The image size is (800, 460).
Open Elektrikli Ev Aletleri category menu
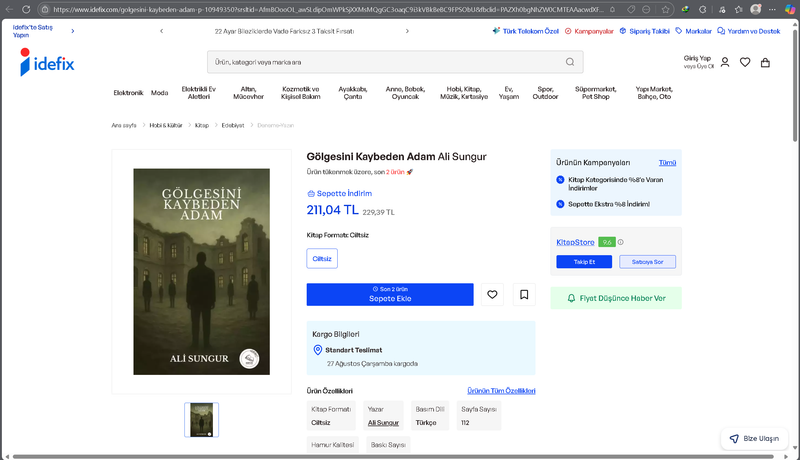pyautogui.click(x=198, y=93)
